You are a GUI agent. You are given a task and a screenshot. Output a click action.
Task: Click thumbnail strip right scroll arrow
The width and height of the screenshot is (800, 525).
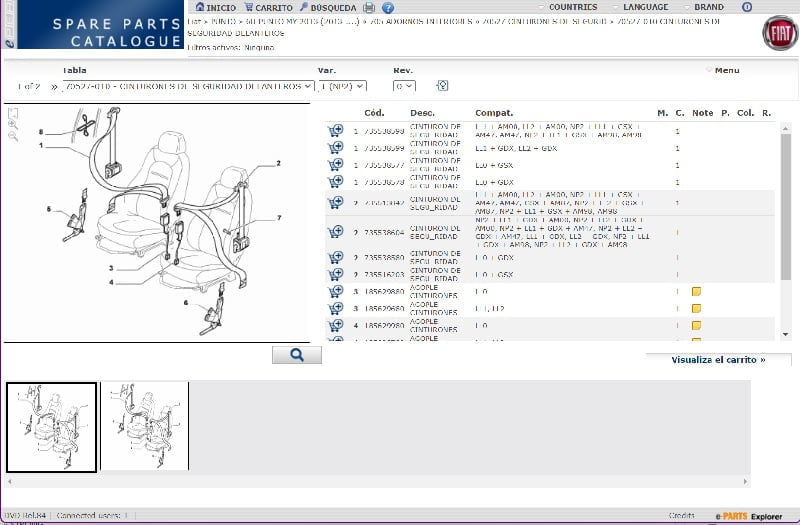click(745, 481)
